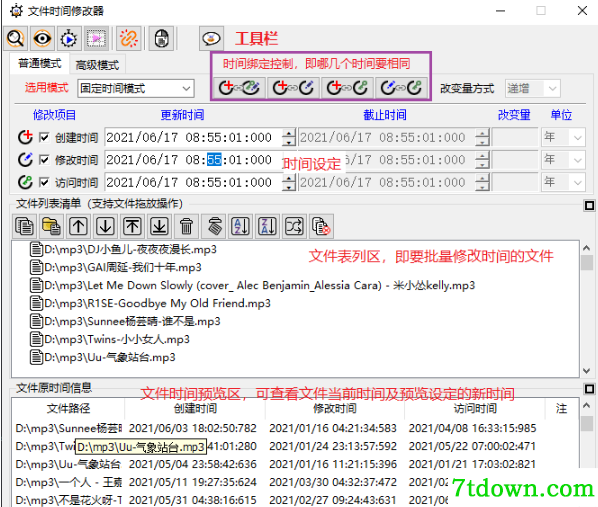Click the remove invalid files icon

click(x=322, y=226)
